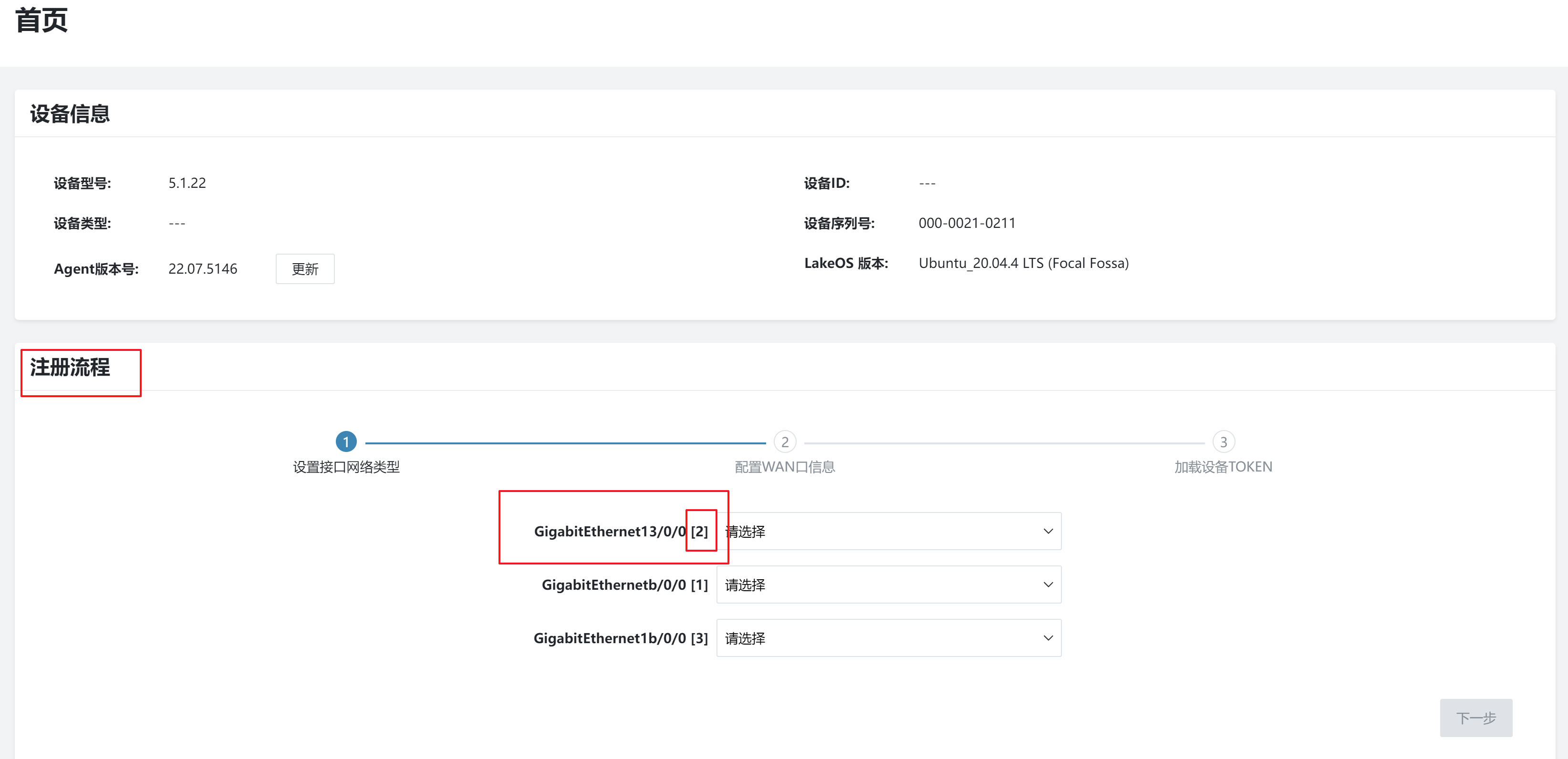This screenshot has height=759, width=1568.
Task: Click the chevron arrow of GigabitEthernetb/0/0 select
Action: (1048, 585)
